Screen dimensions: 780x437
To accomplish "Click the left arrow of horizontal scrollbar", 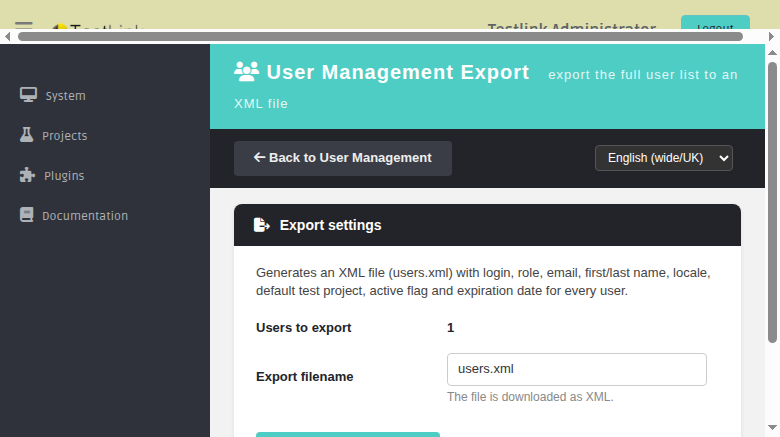I will pyautogui.click(x=7, y=36).
